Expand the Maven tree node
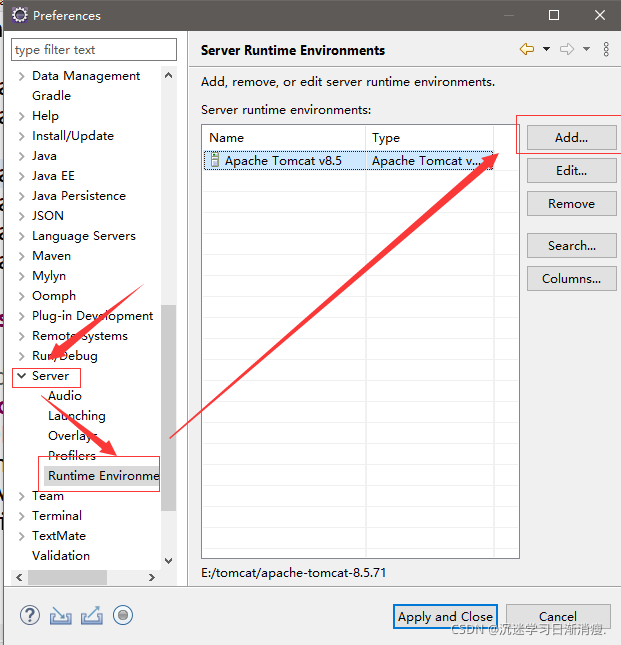This screenshot has width=621, height=645. coord(22,256)
